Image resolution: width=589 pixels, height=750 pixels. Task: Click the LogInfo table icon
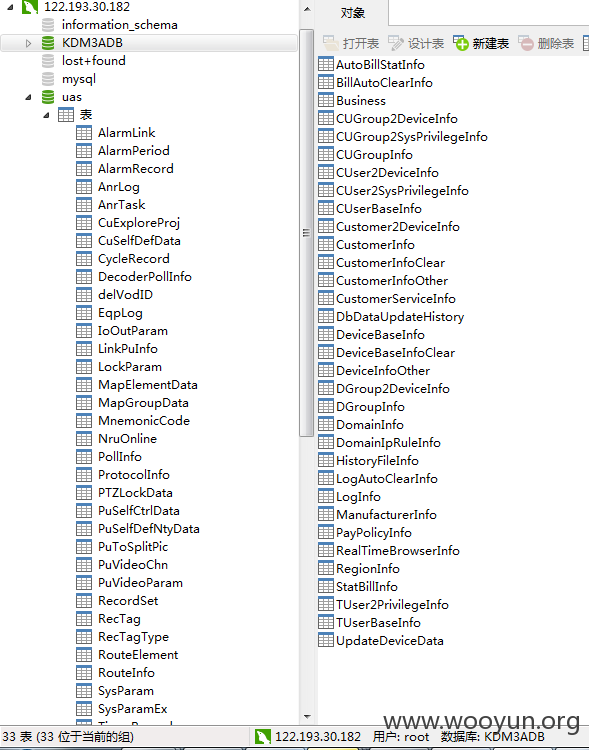[x=326, y=496]
